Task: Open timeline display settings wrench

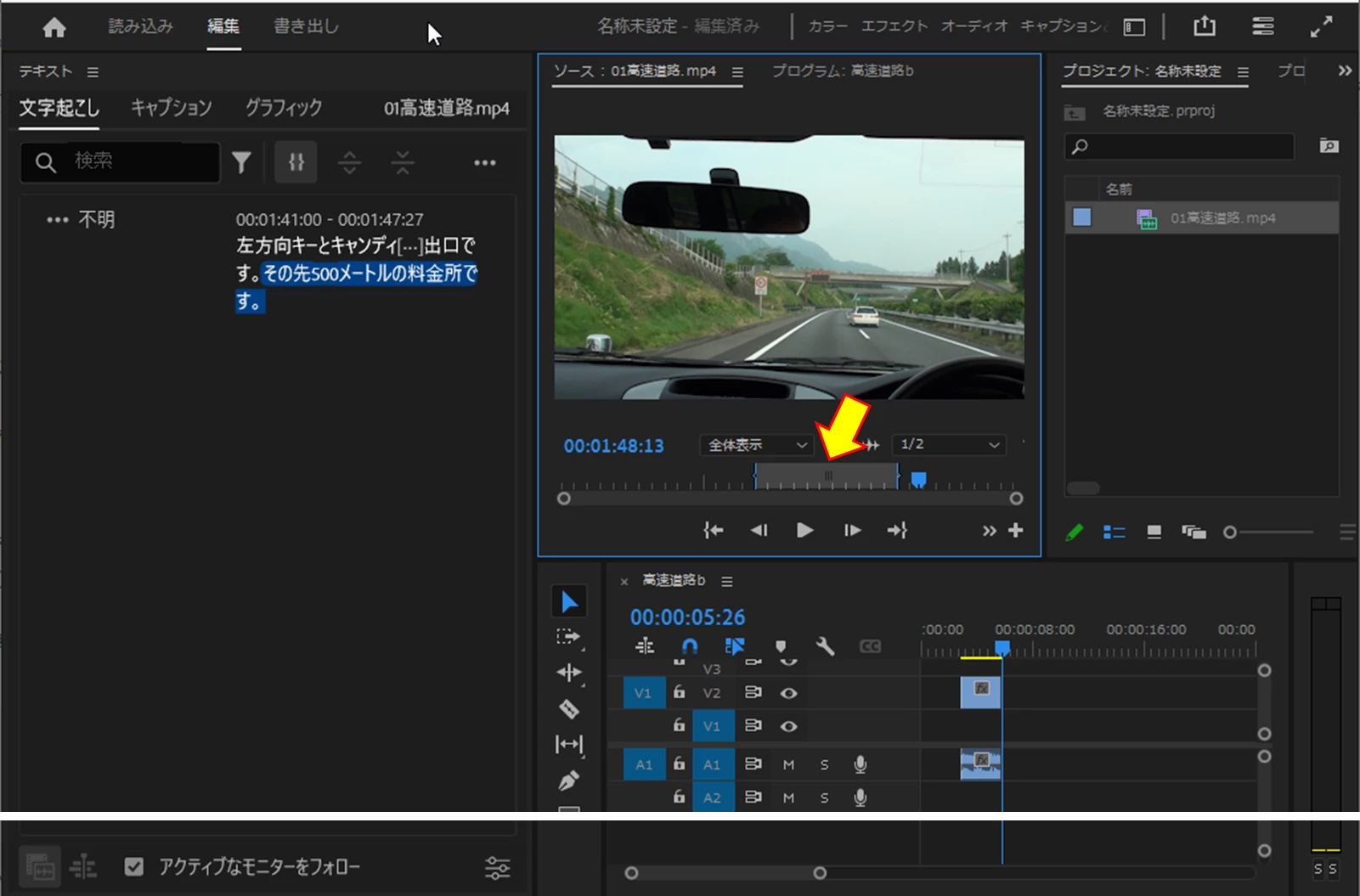Action: click(x=825, y=646)
